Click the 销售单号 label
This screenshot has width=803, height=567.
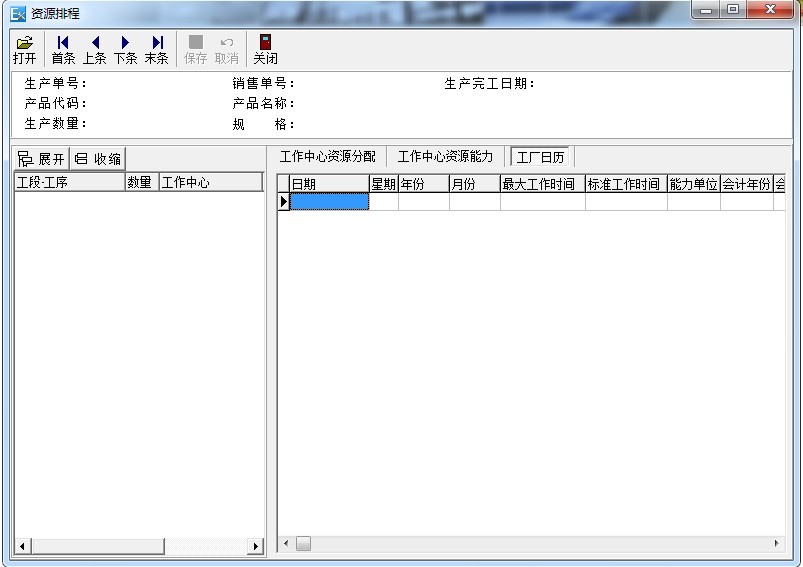[x=263, y=83]
